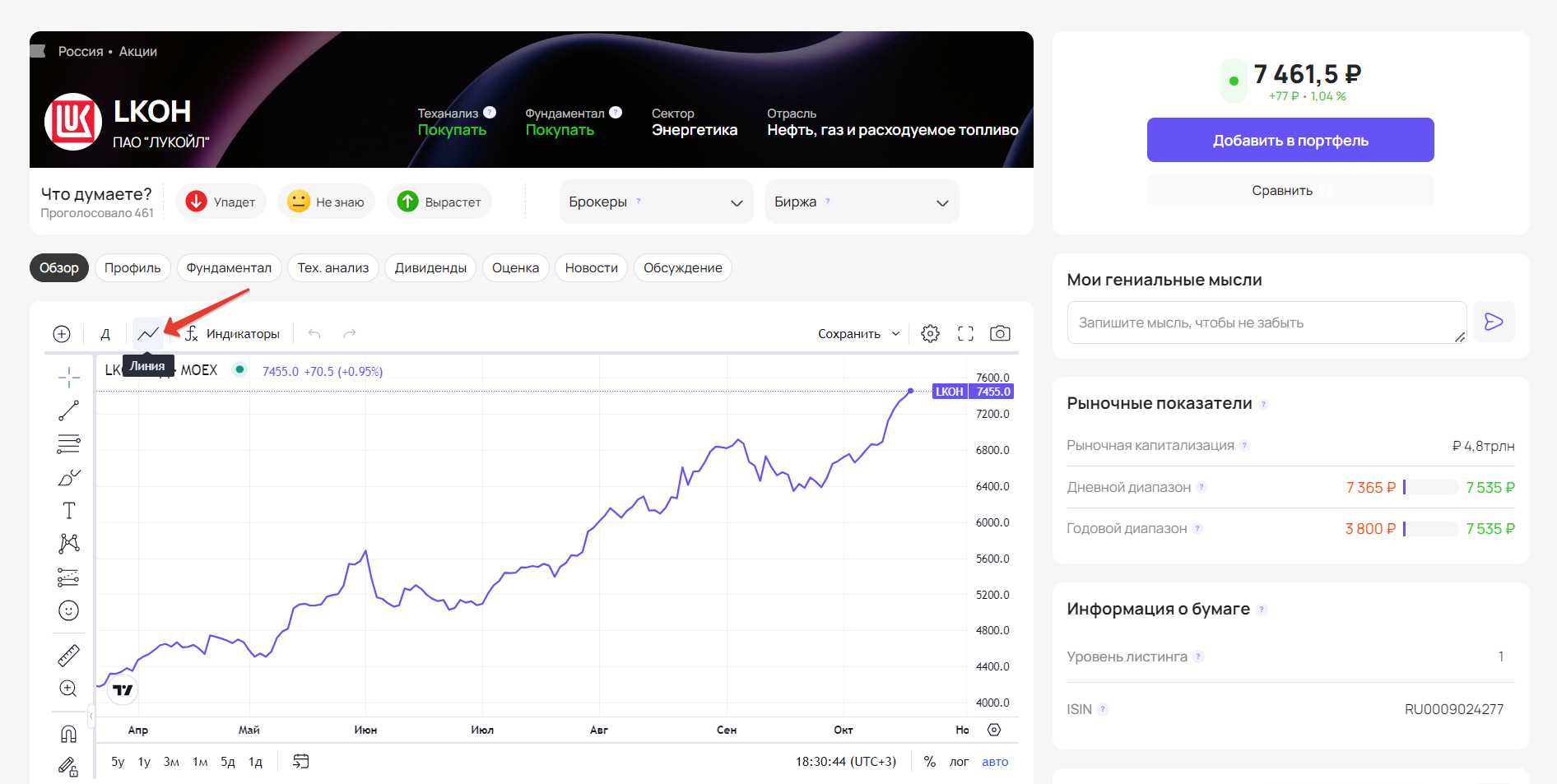Toggle percent scale mode

[x=930, y=762]
